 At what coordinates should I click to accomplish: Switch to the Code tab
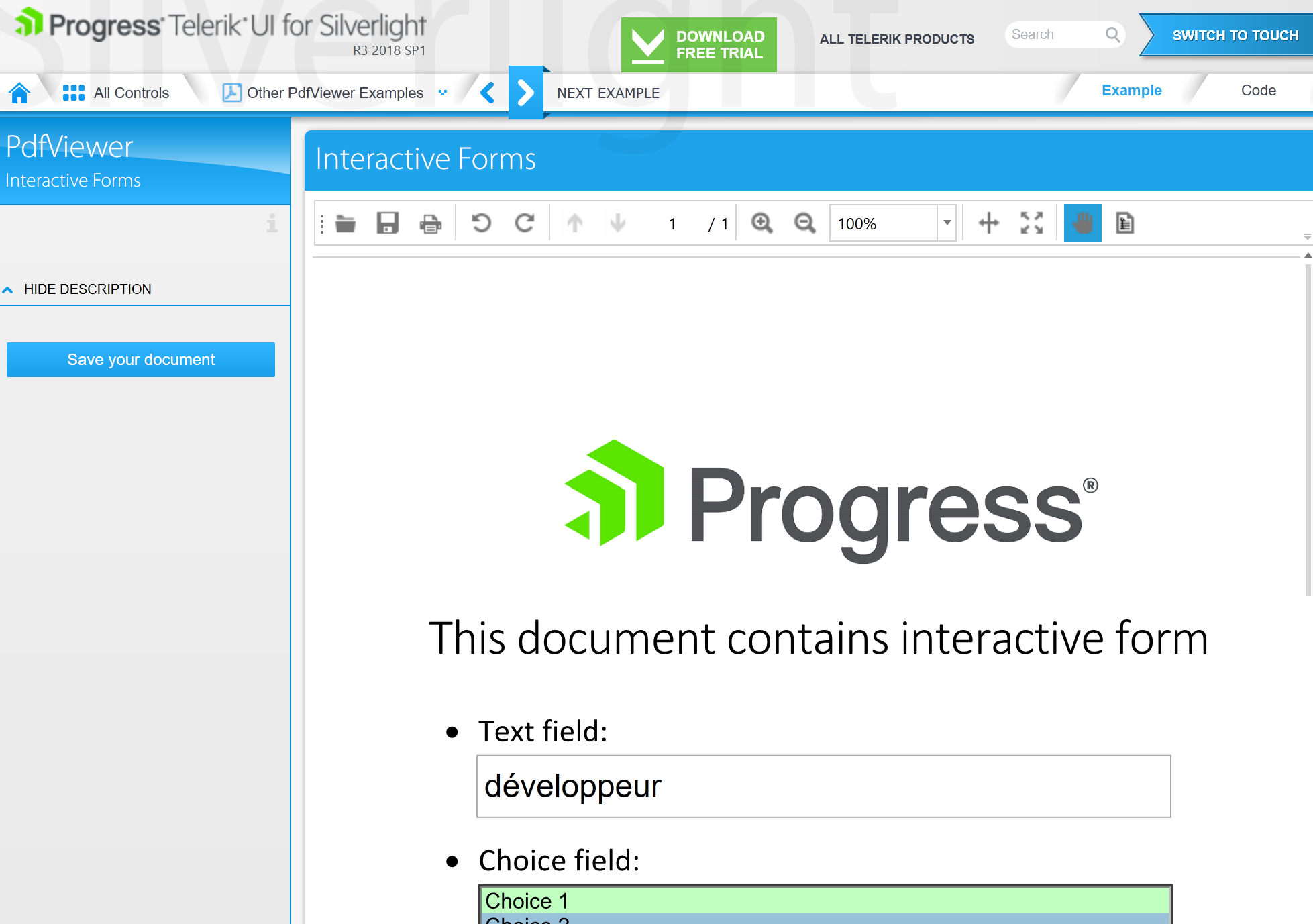[x=1258, y=91]
